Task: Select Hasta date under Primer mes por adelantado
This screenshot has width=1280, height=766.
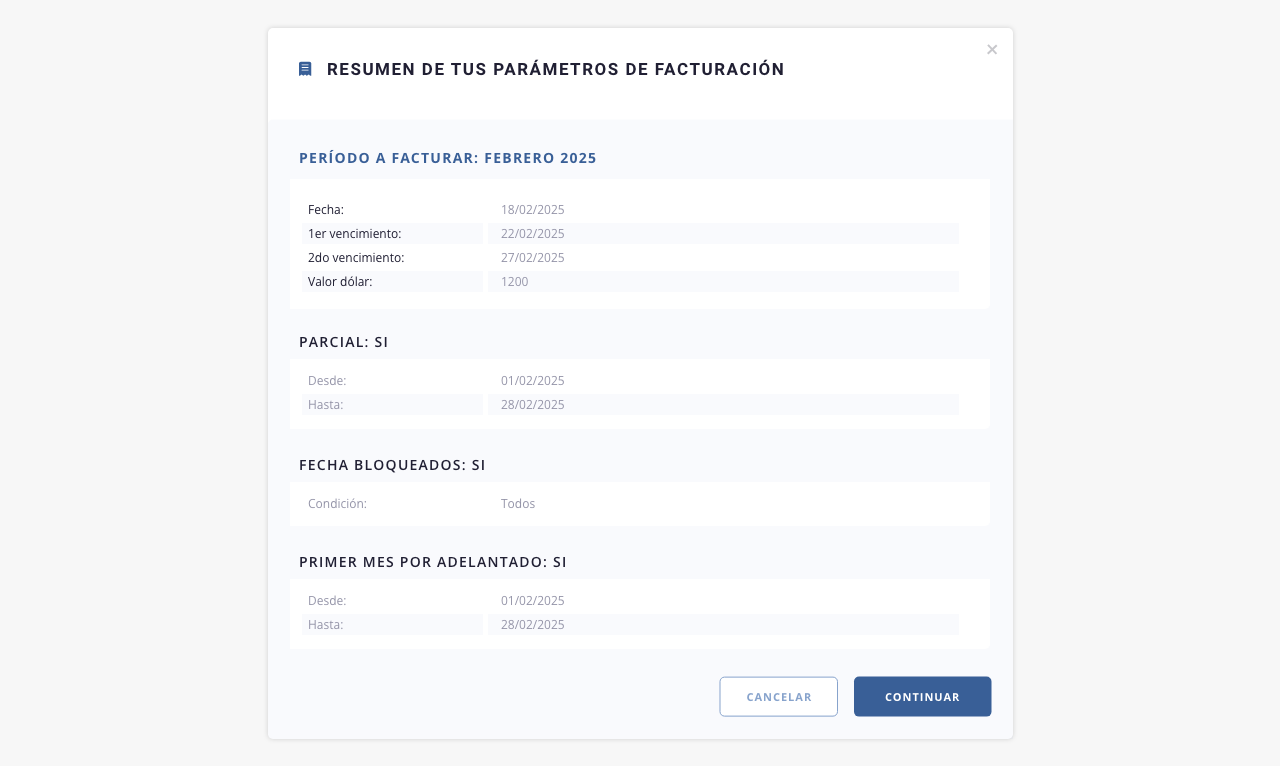Action: pos(533,625)
